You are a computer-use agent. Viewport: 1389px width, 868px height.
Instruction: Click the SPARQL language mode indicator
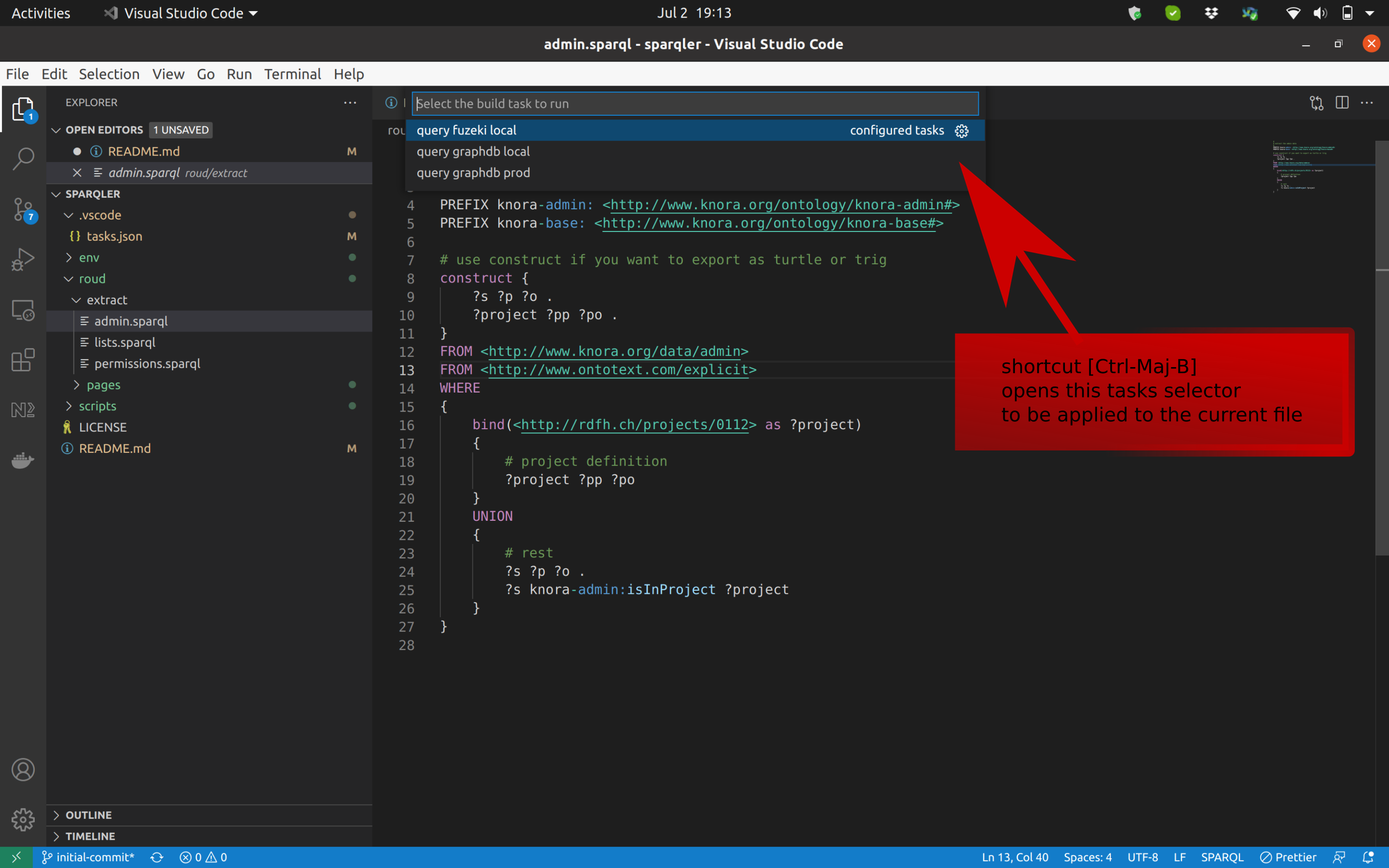click(1222, 856)
